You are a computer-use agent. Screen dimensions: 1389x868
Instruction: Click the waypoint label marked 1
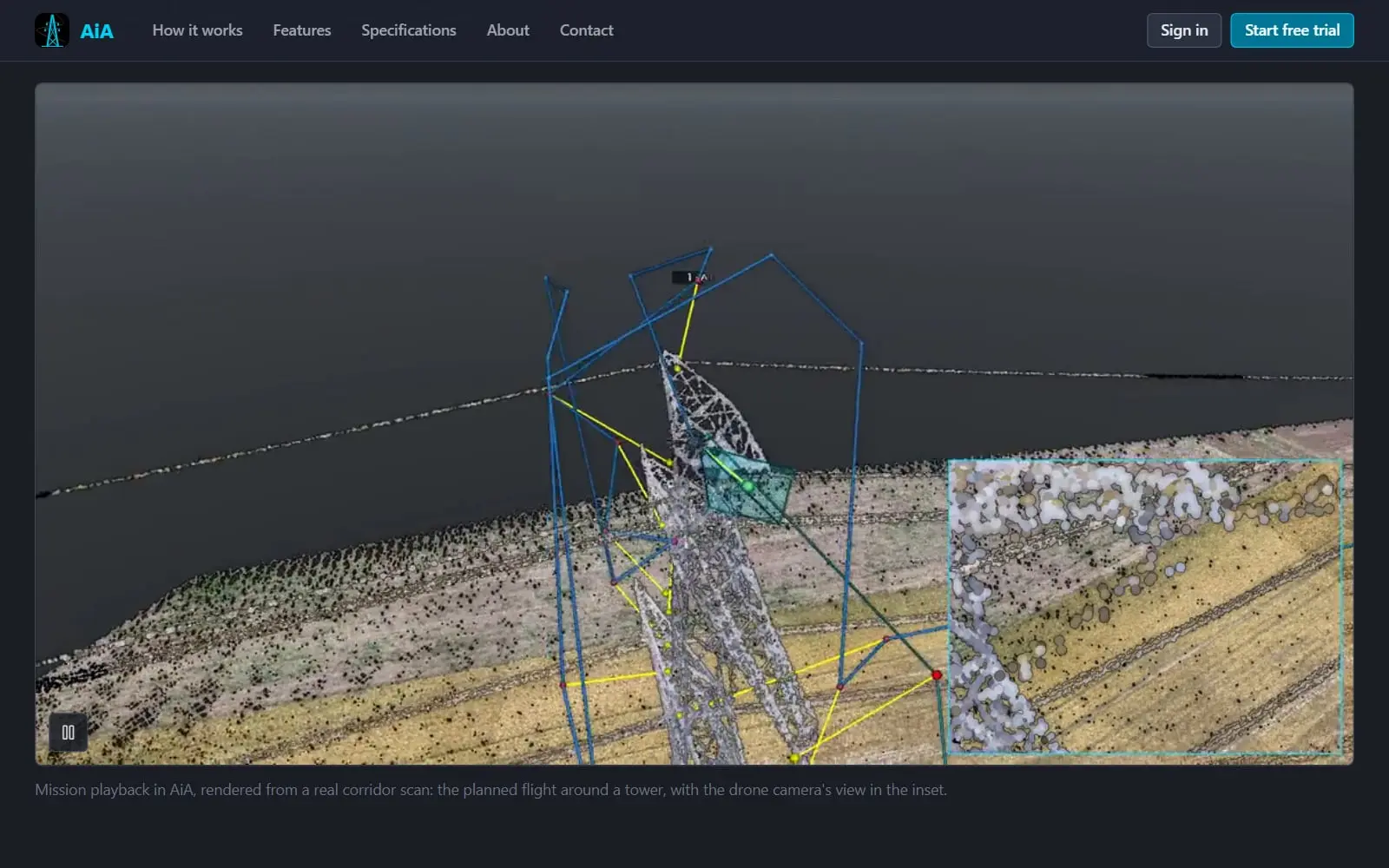[691, 278]
